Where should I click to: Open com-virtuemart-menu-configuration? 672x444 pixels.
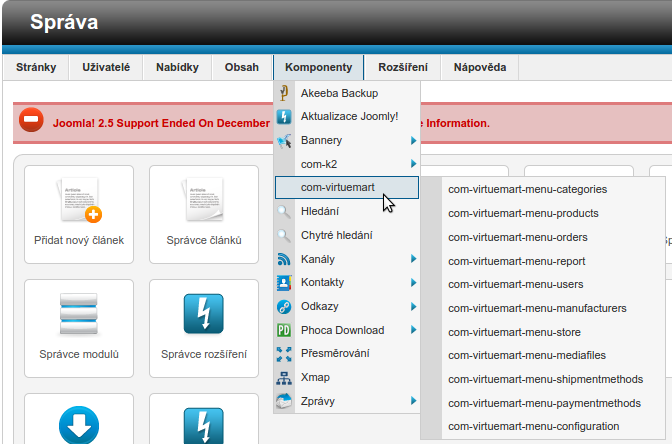coord(533,427)
